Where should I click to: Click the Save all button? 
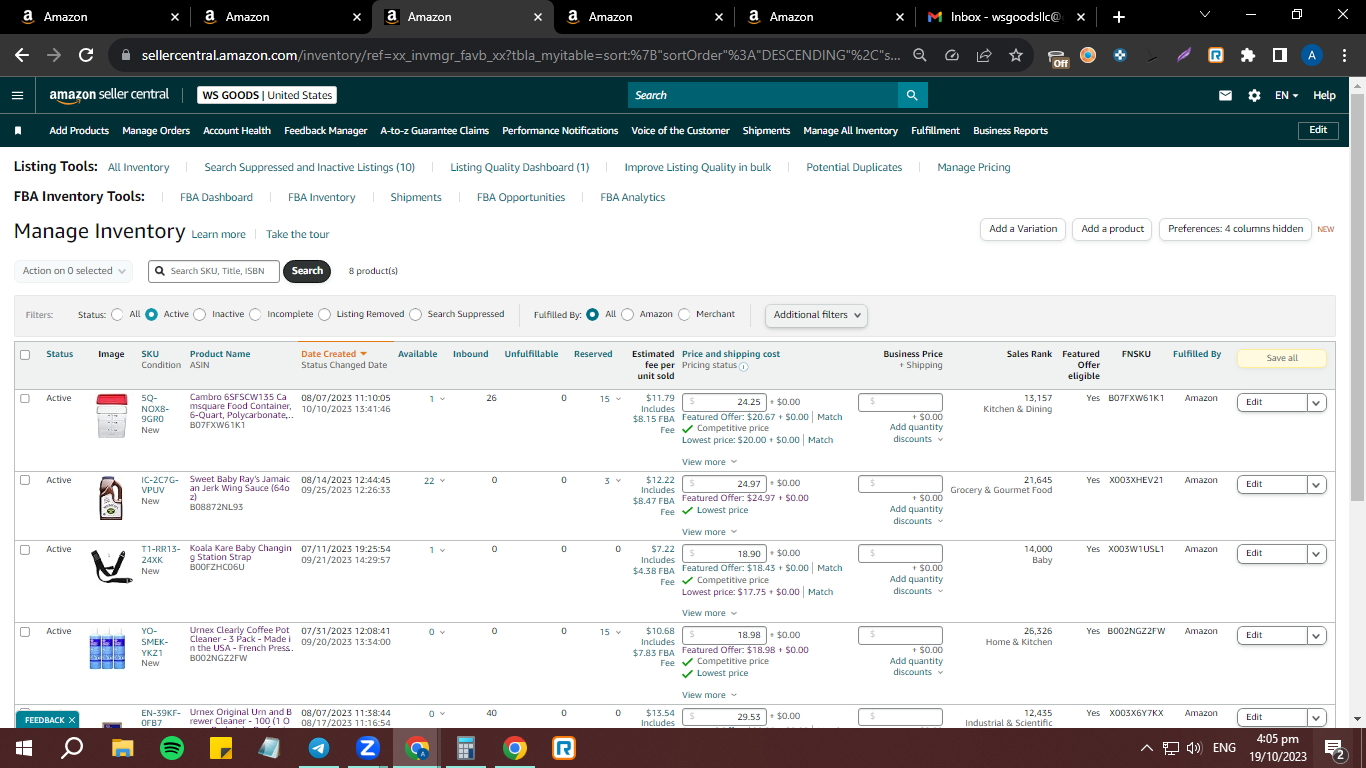pyautogui.click(x=1282, y=358)
